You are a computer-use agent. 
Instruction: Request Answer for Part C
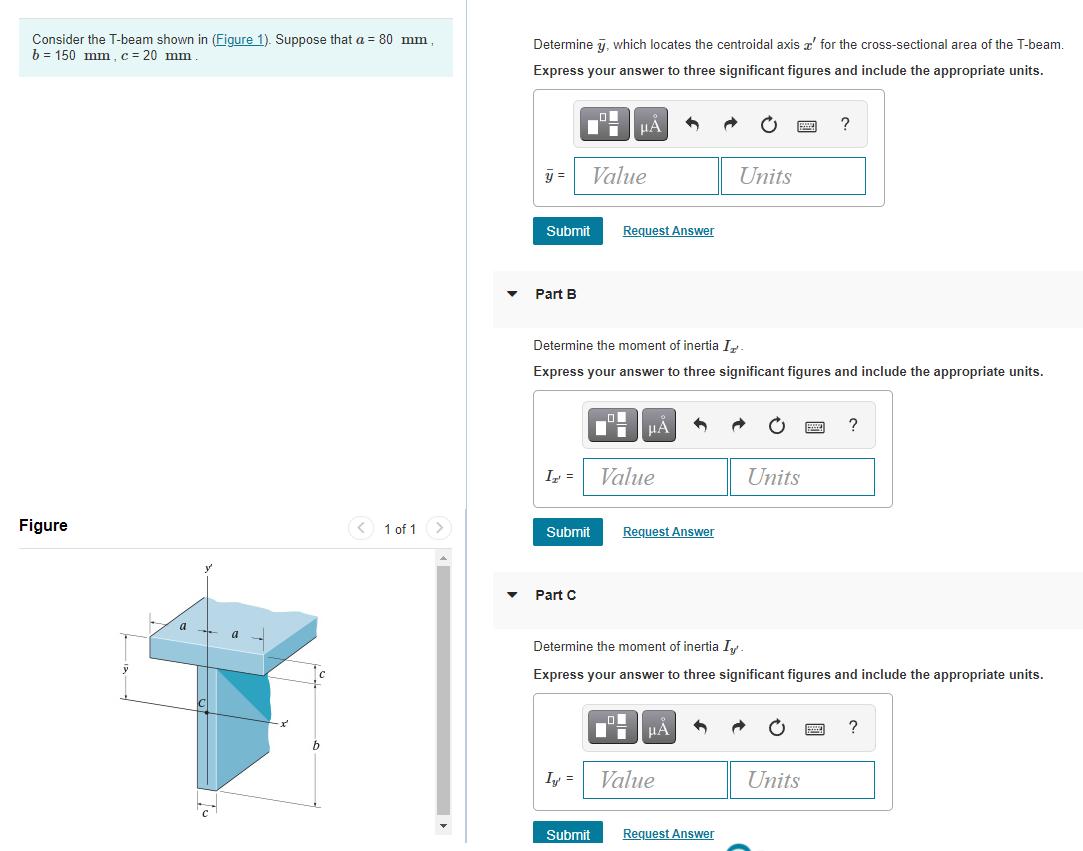(x=669, y=834)
